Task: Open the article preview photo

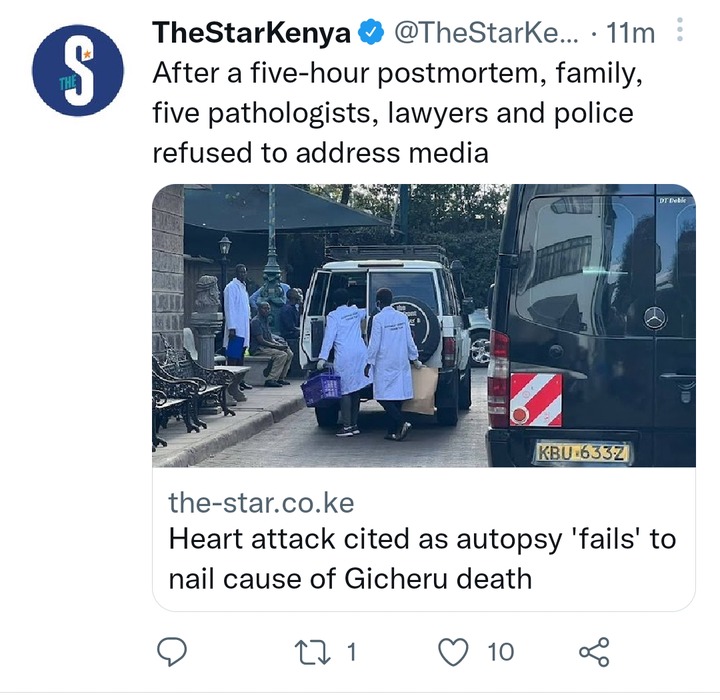Action: (x=424, y=326)
